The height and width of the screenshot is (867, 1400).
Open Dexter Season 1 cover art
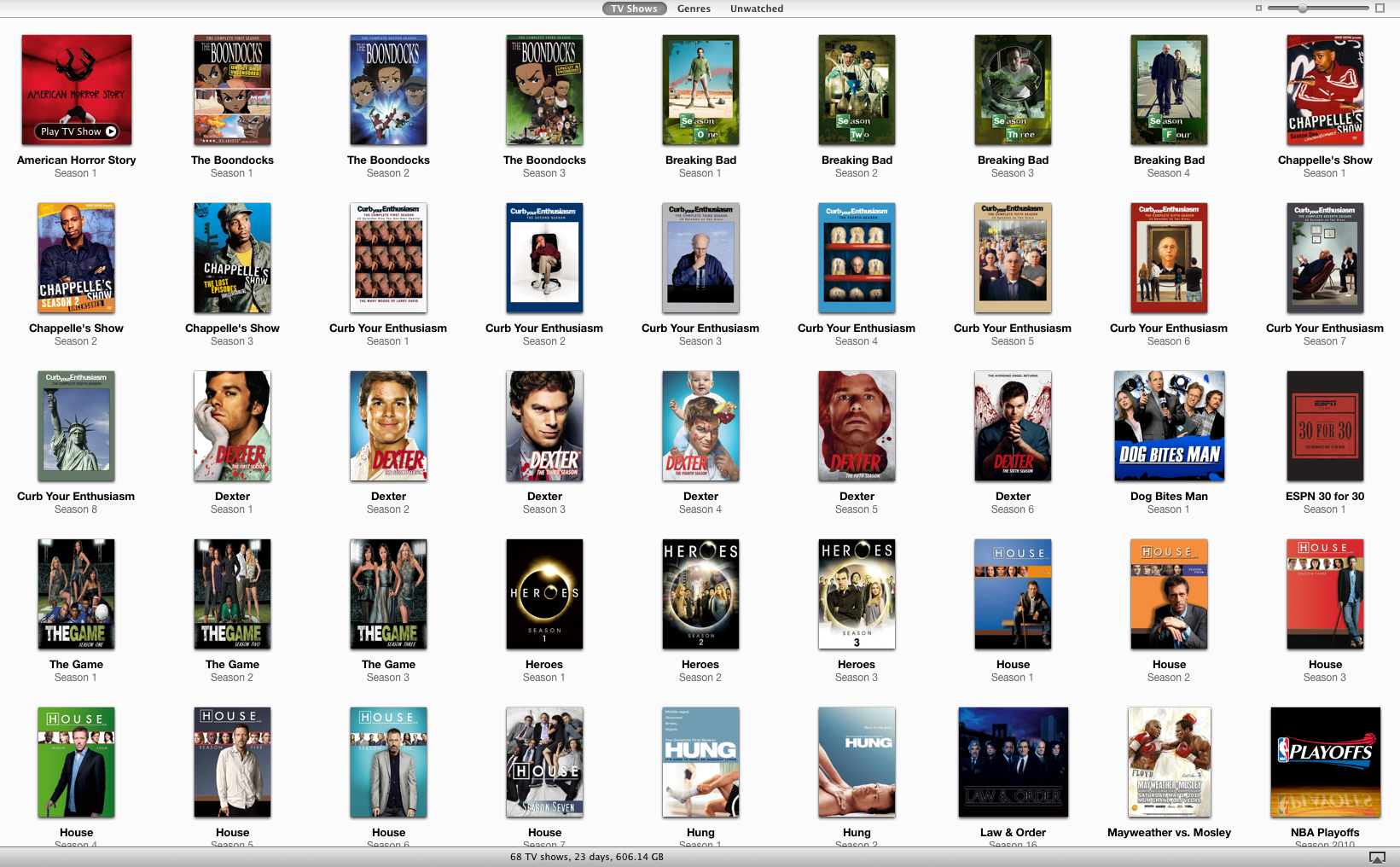(x=232, y=426)
